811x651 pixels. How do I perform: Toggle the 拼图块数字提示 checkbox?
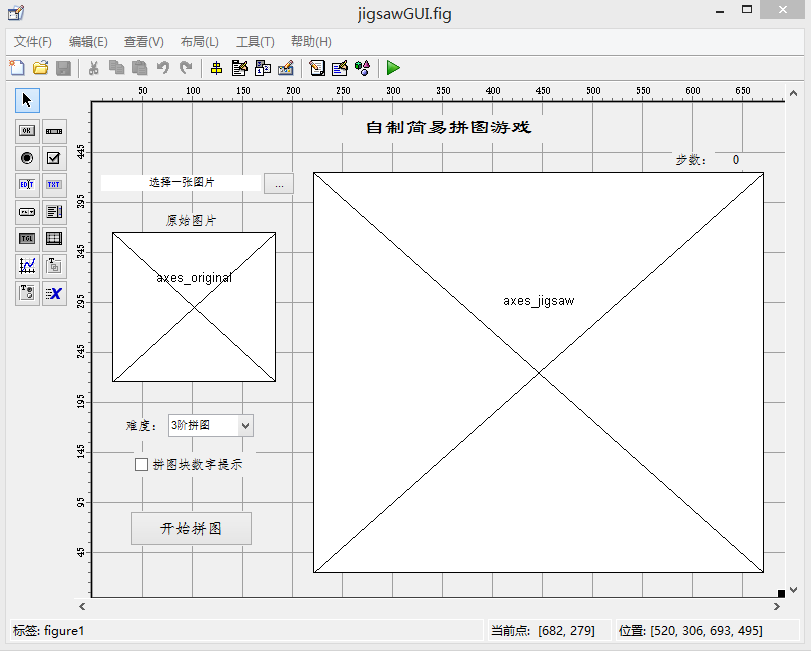[x=141, y=464]
